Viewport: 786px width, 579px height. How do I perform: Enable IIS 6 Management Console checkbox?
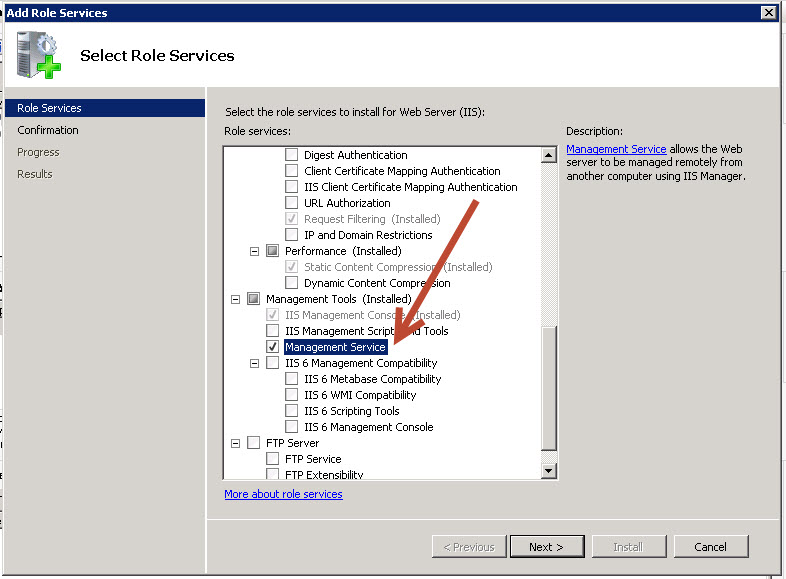coord(291,427)
